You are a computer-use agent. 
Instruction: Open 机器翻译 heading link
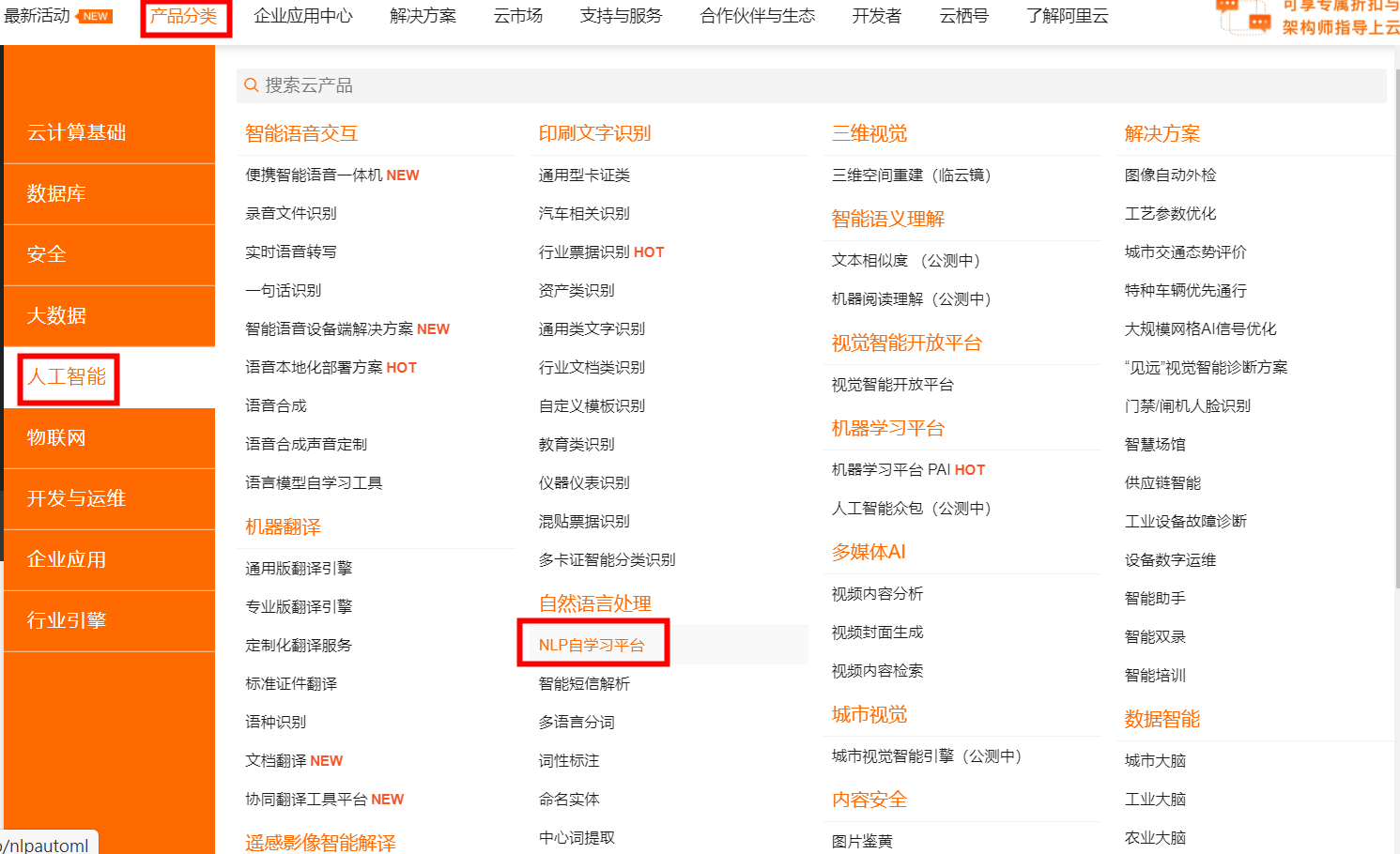(x=283, y=526)
